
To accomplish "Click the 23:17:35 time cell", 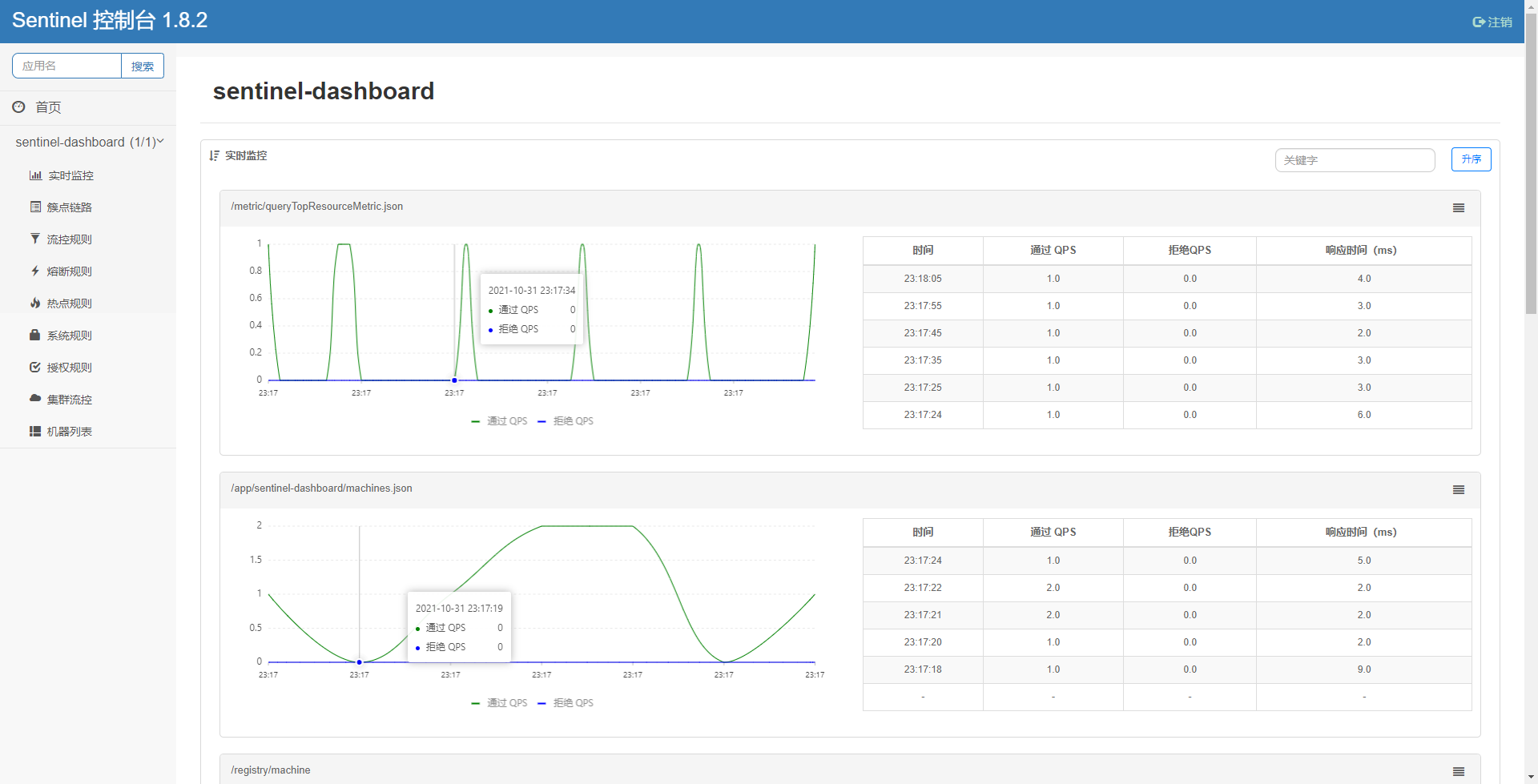I will coord(923,360).
